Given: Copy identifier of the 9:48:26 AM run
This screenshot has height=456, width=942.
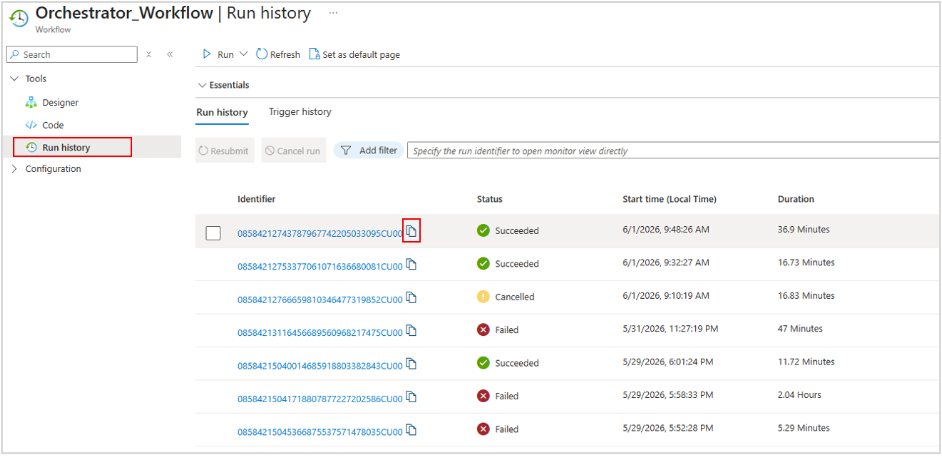Looking at the screenshot, I should tap(412, 231).
